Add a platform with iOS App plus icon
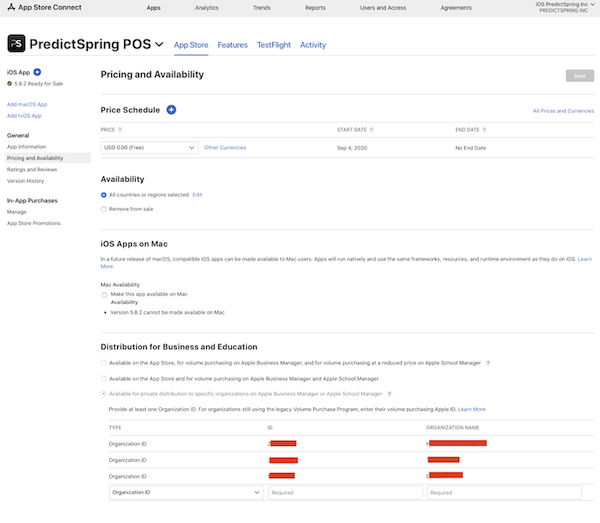This screenshot has height=523, width=600. pyautogui.click(x=37, y=72)
